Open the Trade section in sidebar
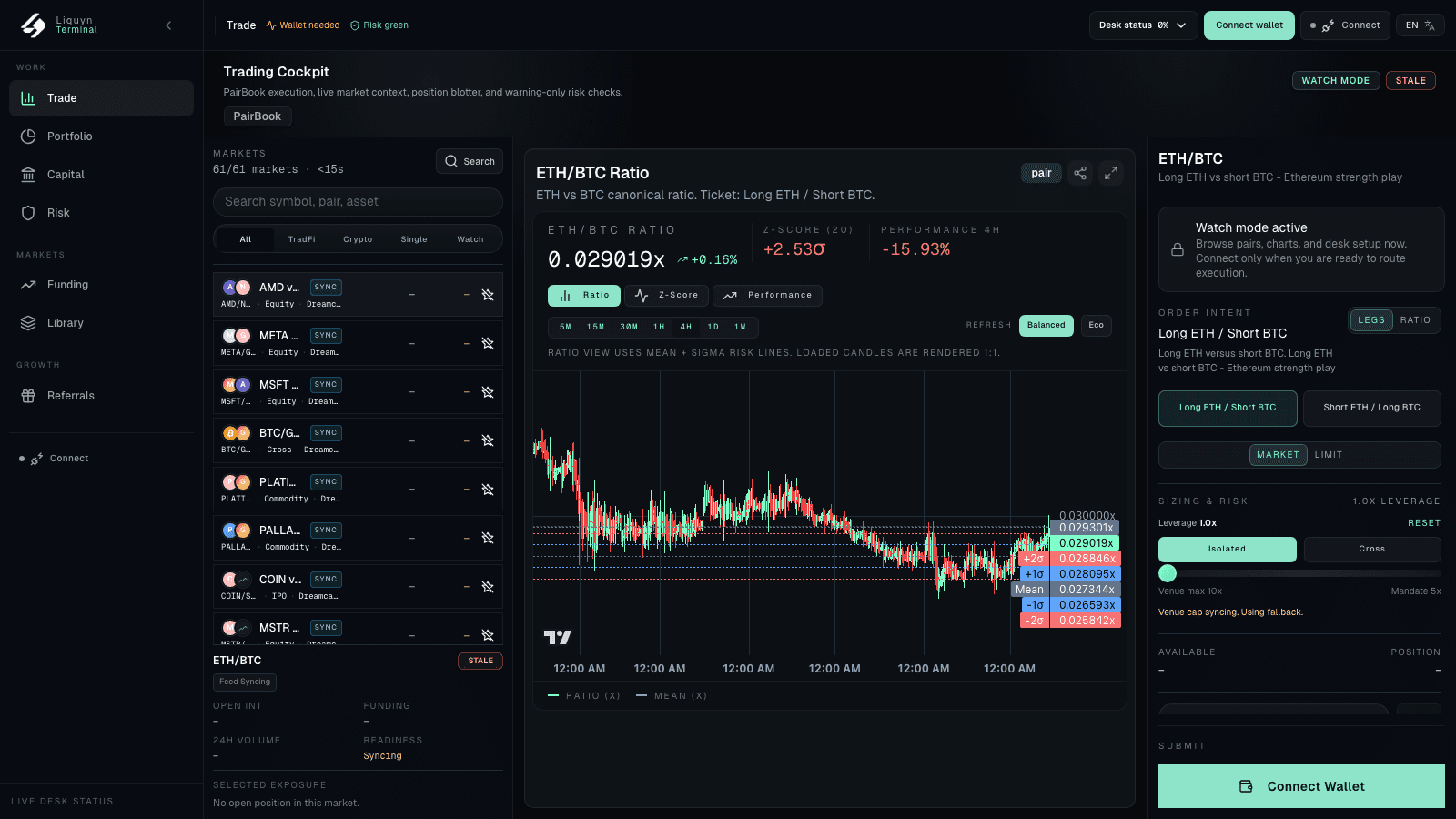Image resolution: width=1456 pixels, height=819 pixels. click(x=101, y=98)
